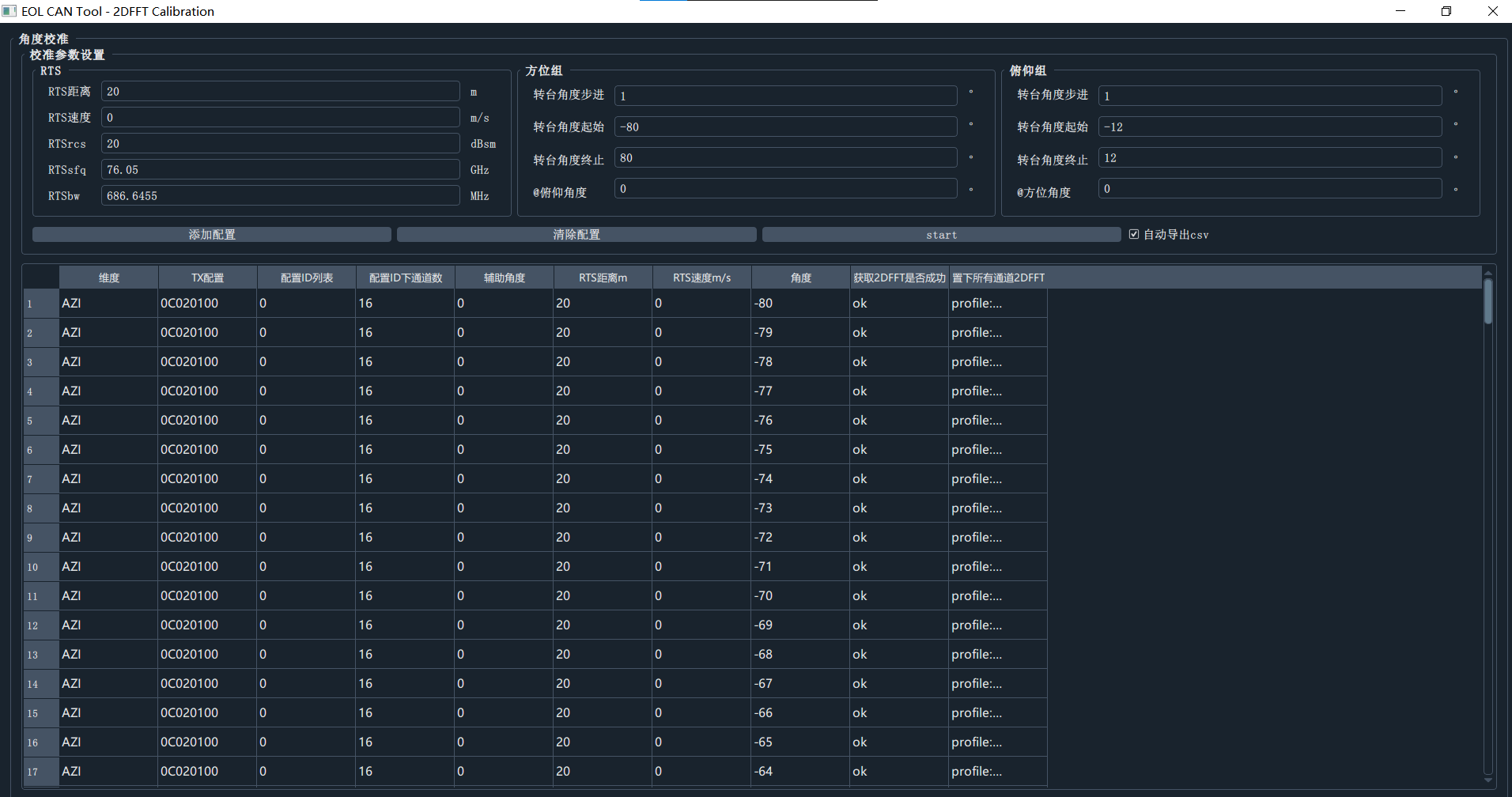Select the RTSbw field with 686.6455
Viewport: 1512px width, 797px height.
click(280, 196)
